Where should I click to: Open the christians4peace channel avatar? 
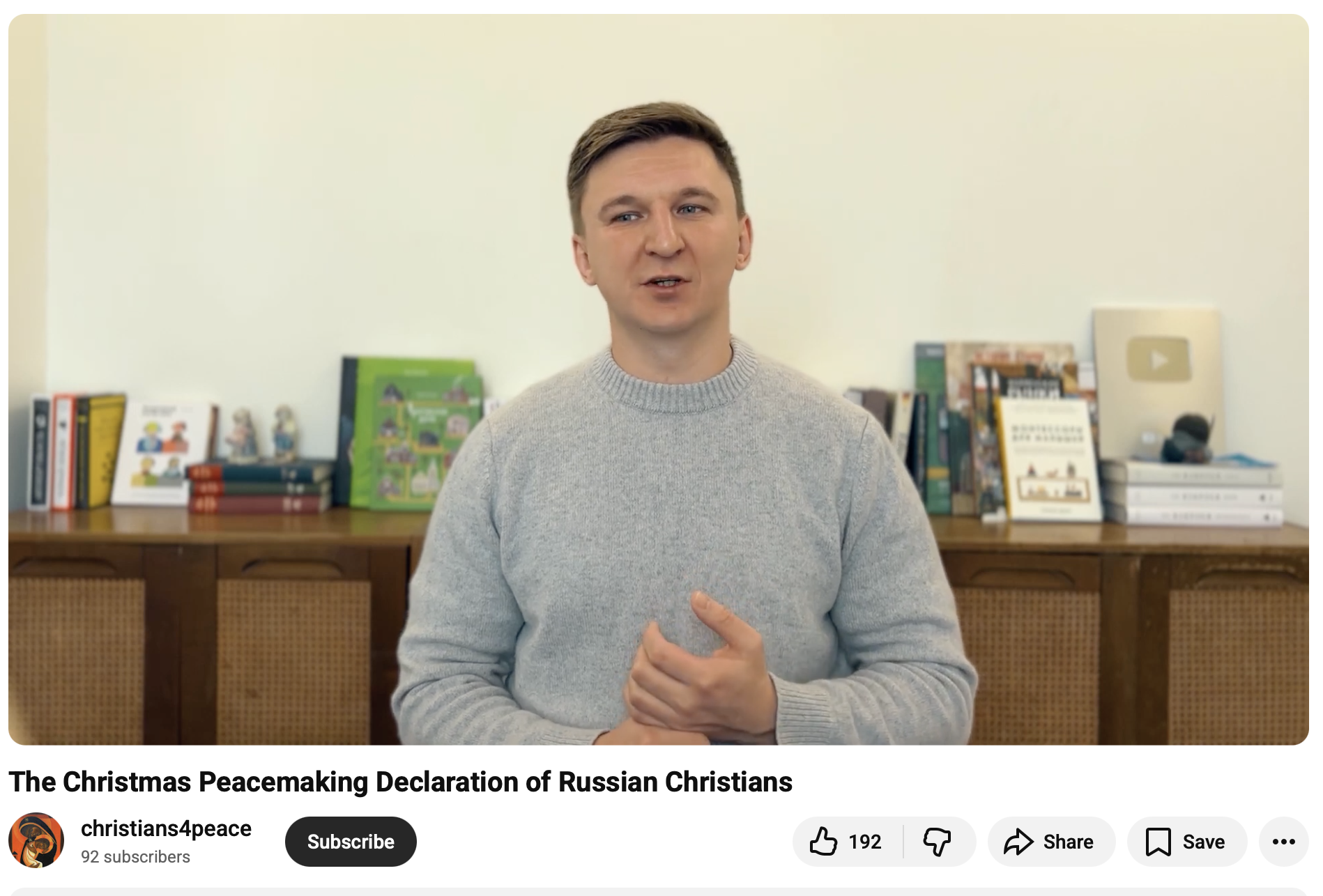(36, 840)
